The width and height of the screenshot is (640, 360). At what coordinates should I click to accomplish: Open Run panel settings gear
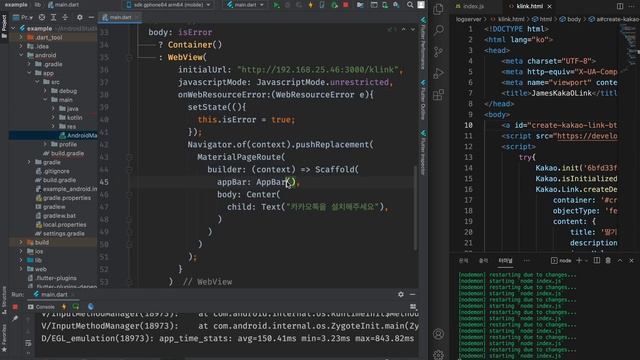(x=401, y=294)
